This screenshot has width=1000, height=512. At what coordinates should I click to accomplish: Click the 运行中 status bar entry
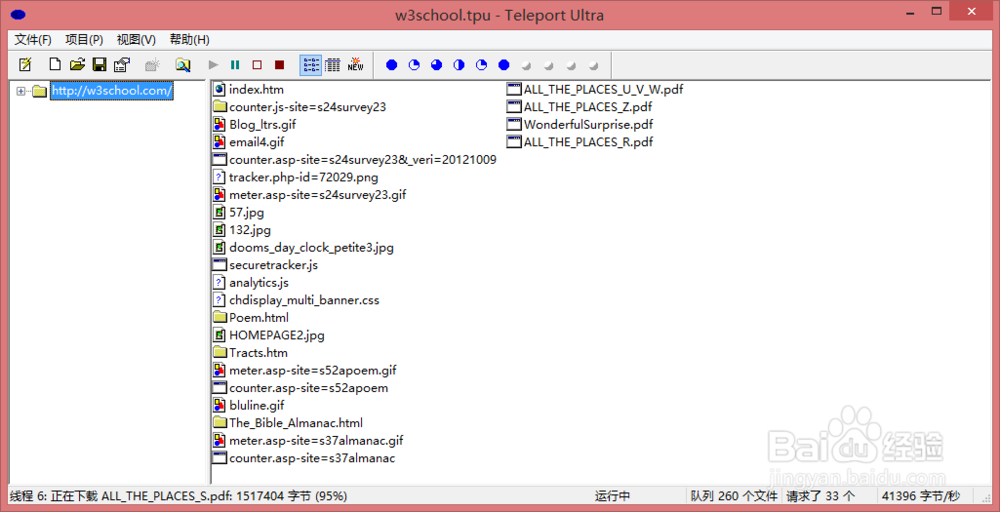[x=613, y=495]
